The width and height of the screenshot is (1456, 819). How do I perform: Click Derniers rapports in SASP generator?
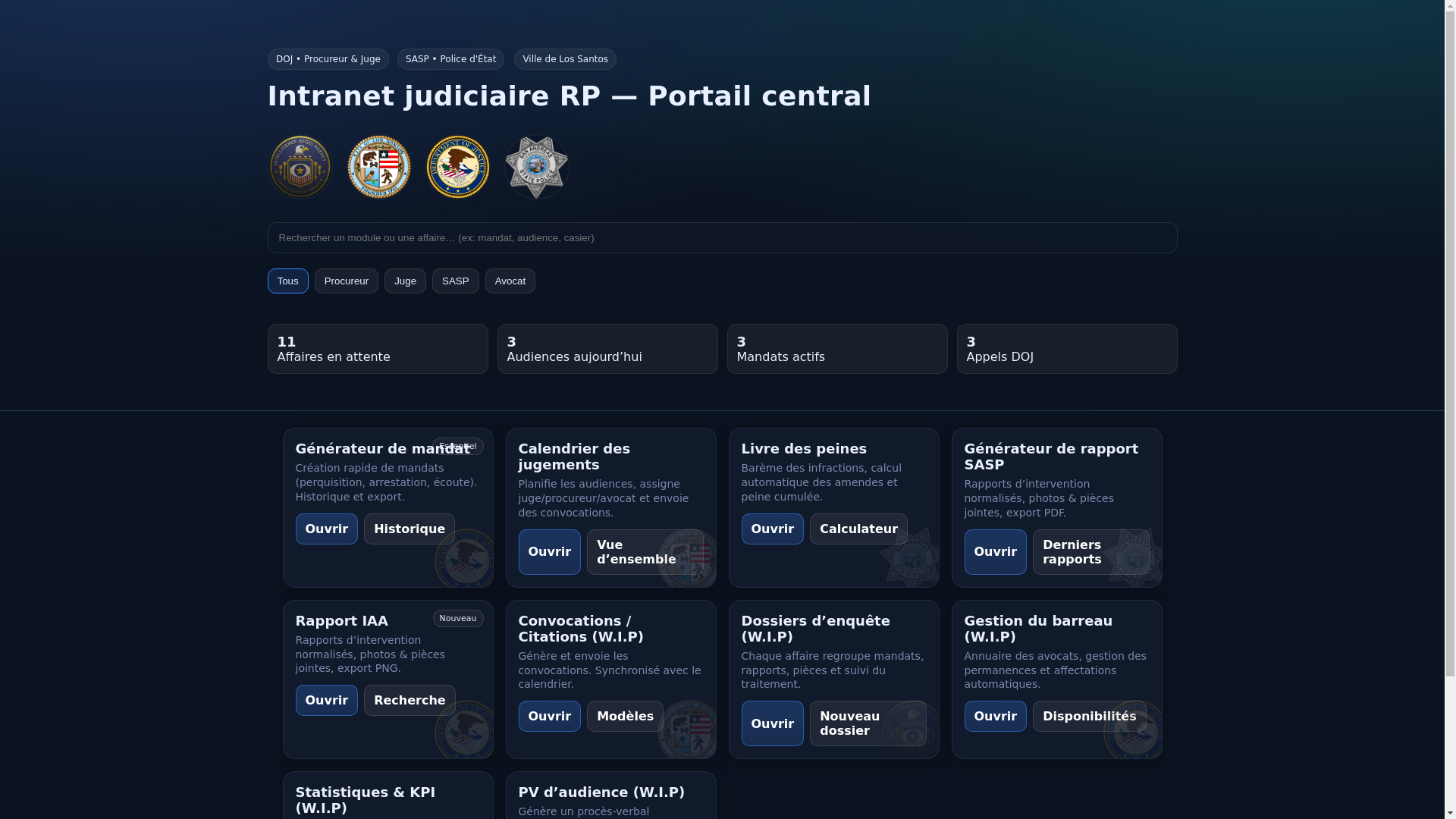point(1090,552)
